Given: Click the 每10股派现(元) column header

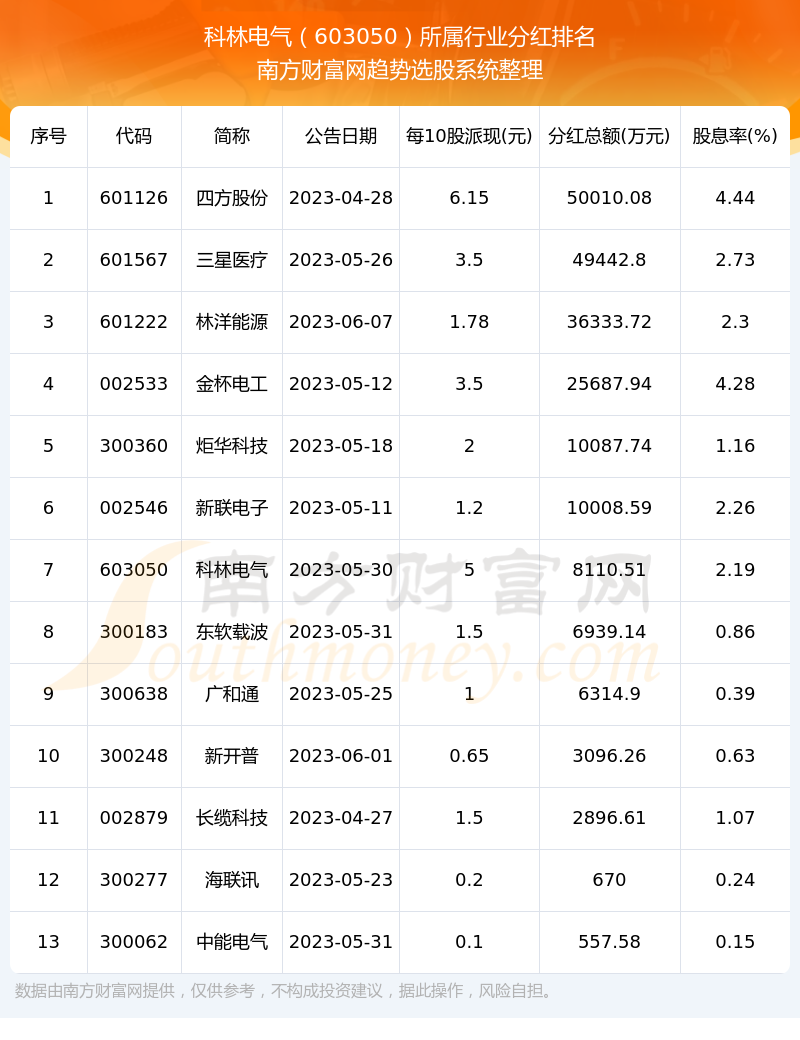Looking at the screenshot, I should click(469, 136).
